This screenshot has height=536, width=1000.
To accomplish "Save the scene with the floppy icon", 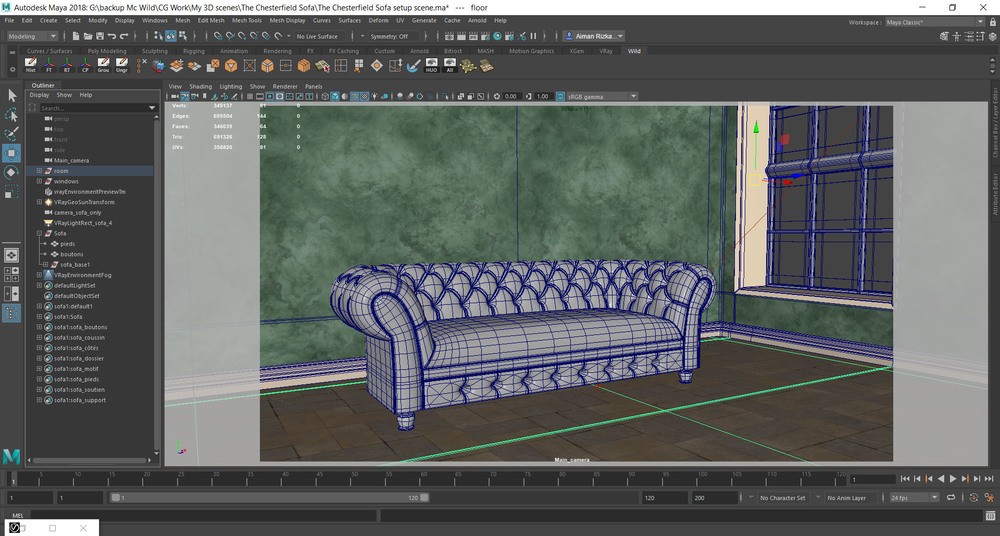I will point(100,36).
